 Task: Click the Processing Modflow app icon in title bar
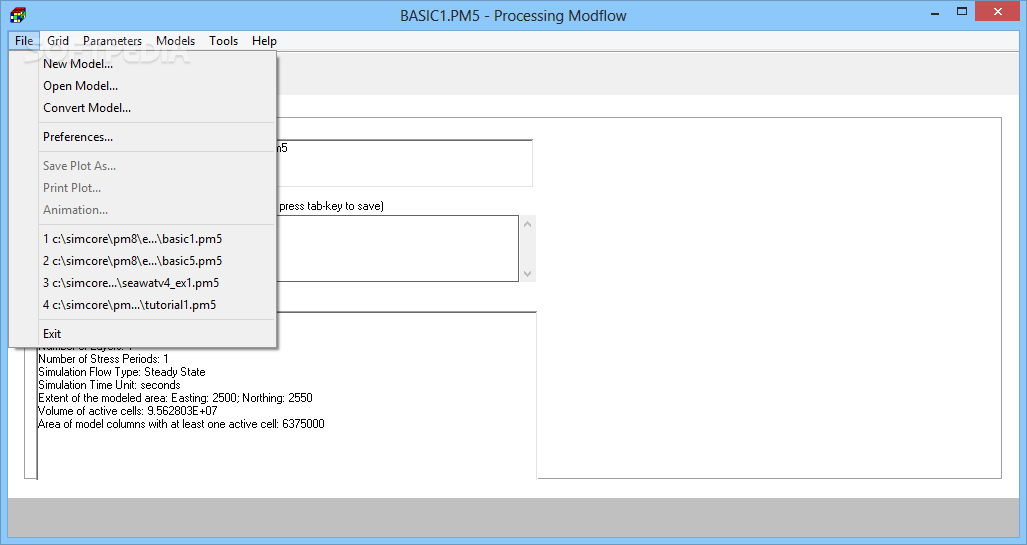pos(18,14)
